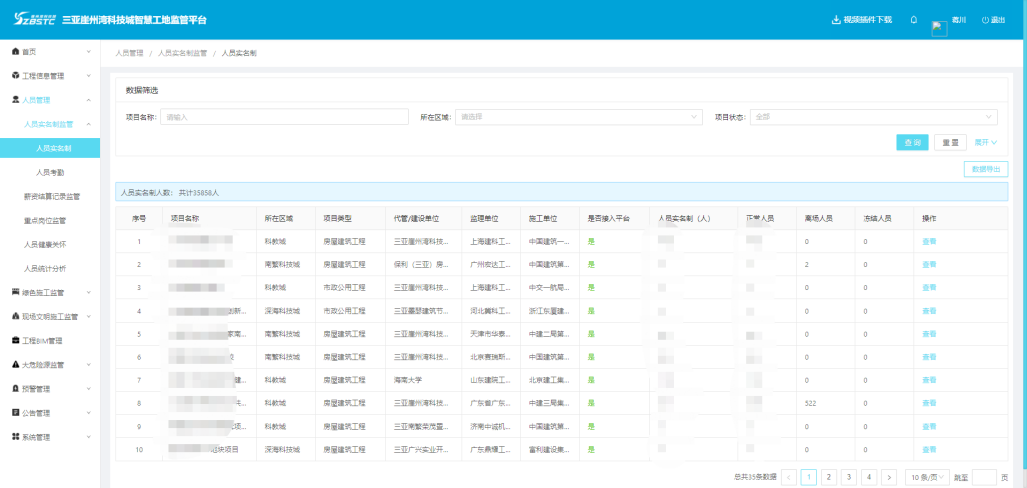Open 人员考勤 in the sidebar
The image size is (1027, 488).
(50, 172)
